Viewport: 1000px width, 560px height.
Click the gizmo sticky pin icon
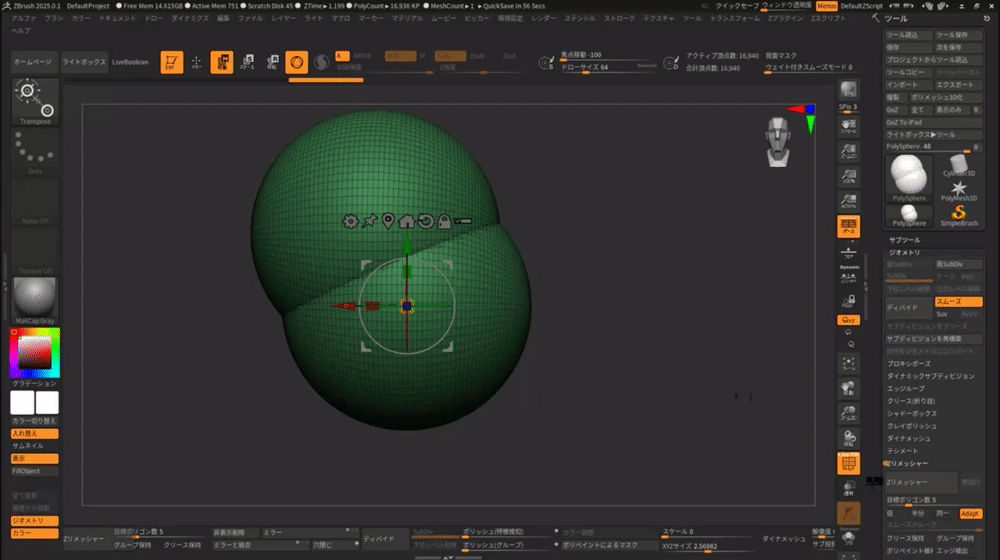pos(369,221)
